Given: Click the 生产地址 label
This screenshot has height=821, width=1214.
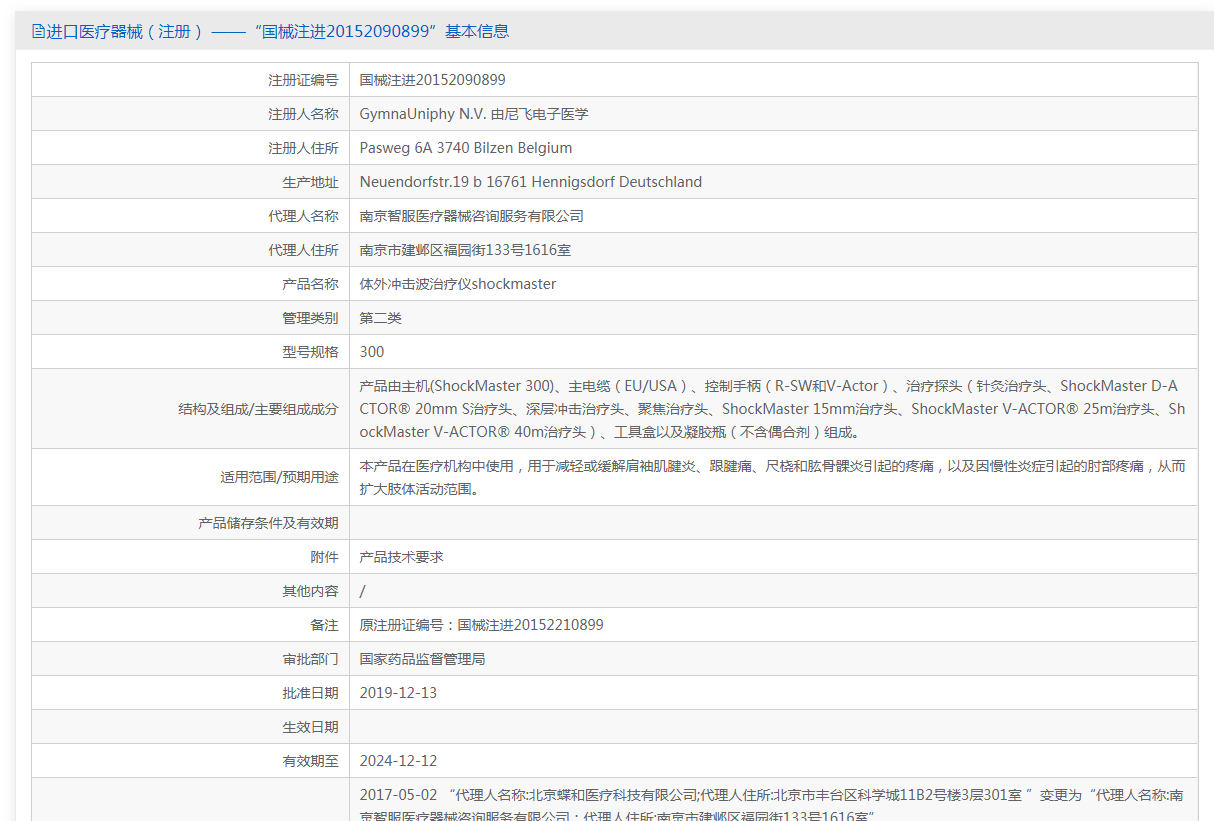Looking at the screenshot, I should [x=310, y=182].
